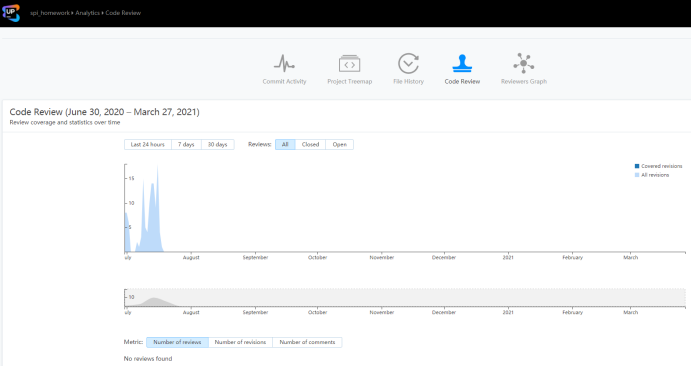Go to spi_homework project breadcrumb
Image resolution: width=692 pixels, height=366 pixels.
point(50,13)
